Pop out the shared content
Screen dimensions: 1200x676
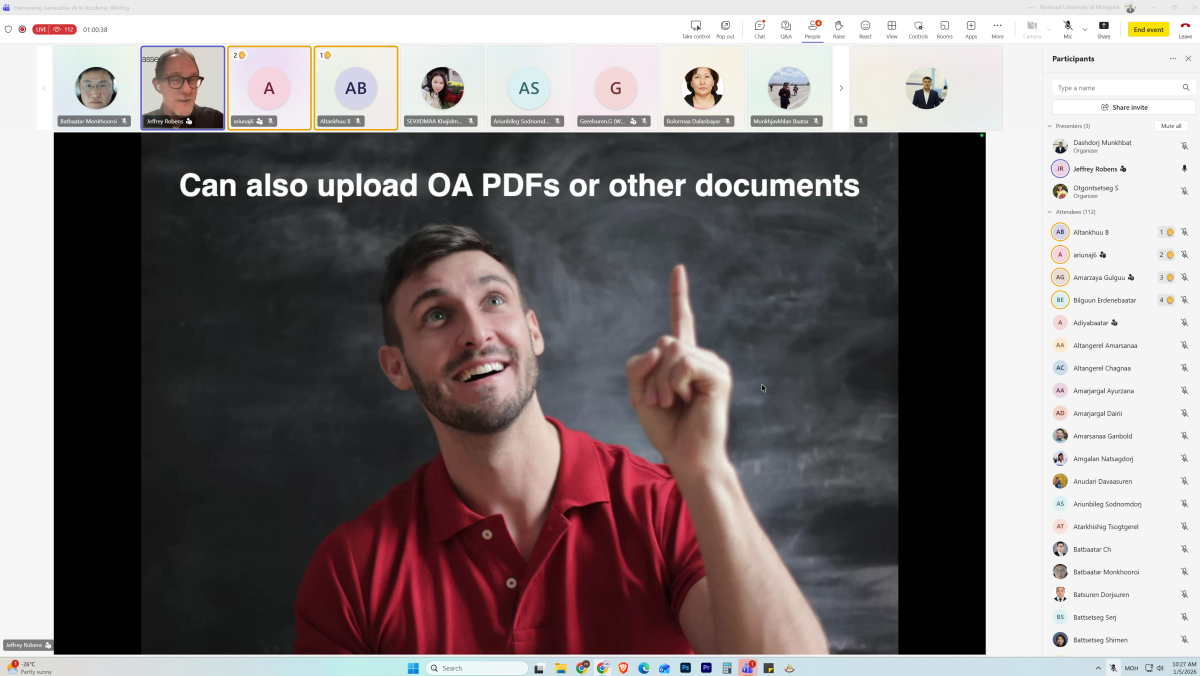725,28
